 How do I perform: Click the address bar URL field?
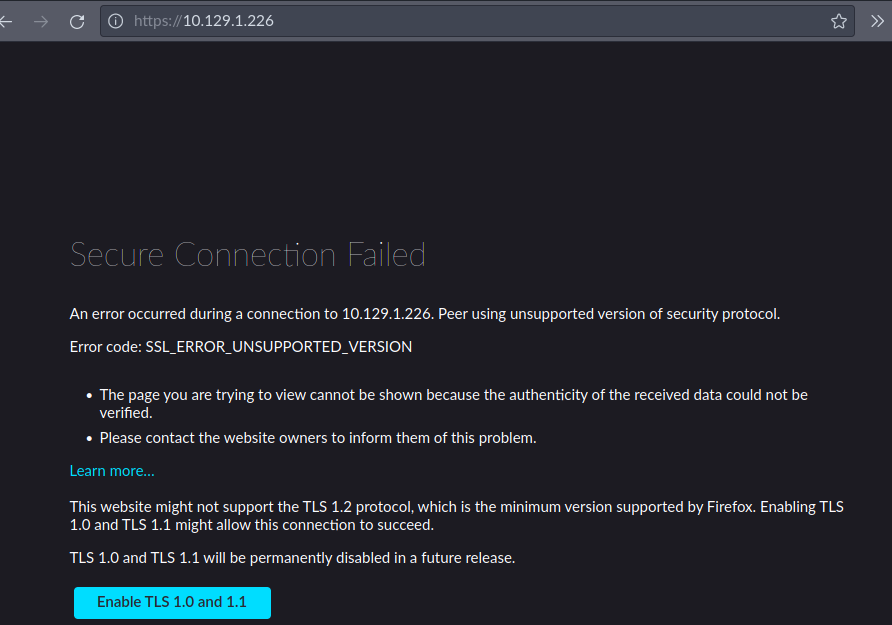477,21
